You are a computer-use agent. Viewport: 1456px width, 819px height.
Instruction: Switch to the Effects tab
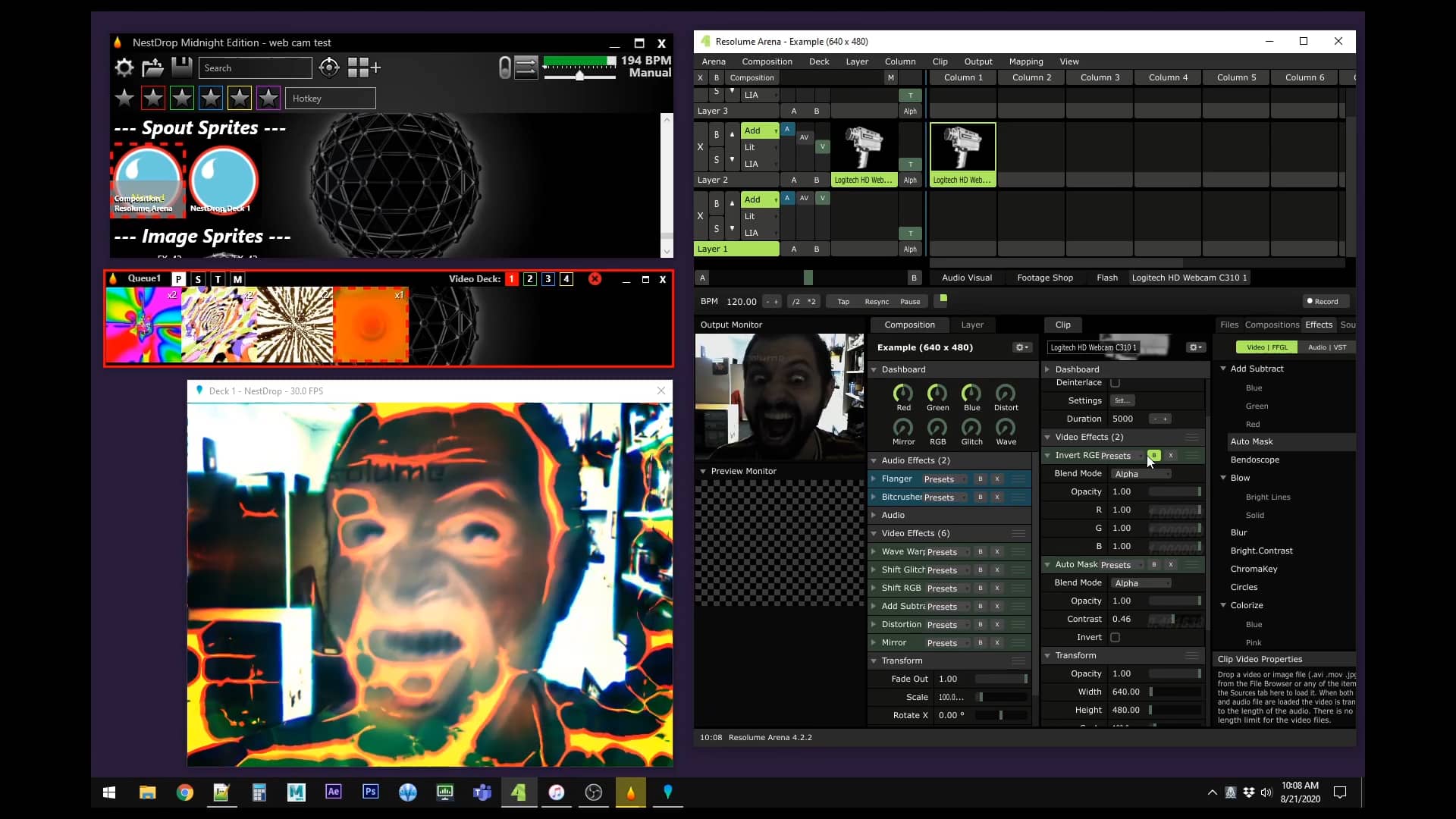click(x=1319, y=325)
